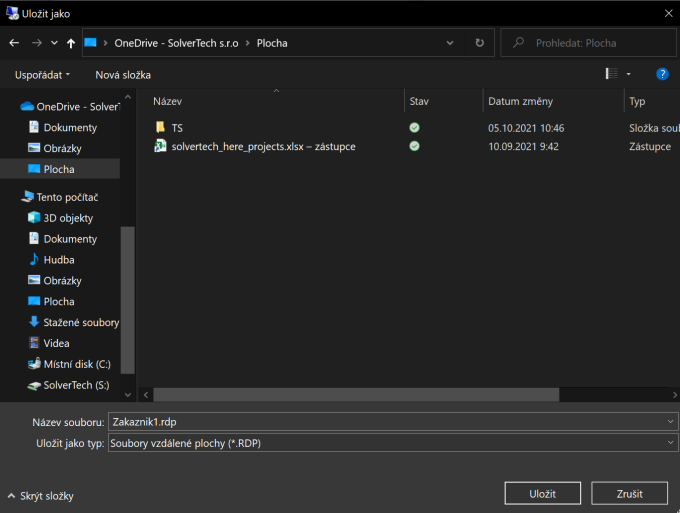Open help with the blue question mark
680x513 pixels.
pos(662,74)
